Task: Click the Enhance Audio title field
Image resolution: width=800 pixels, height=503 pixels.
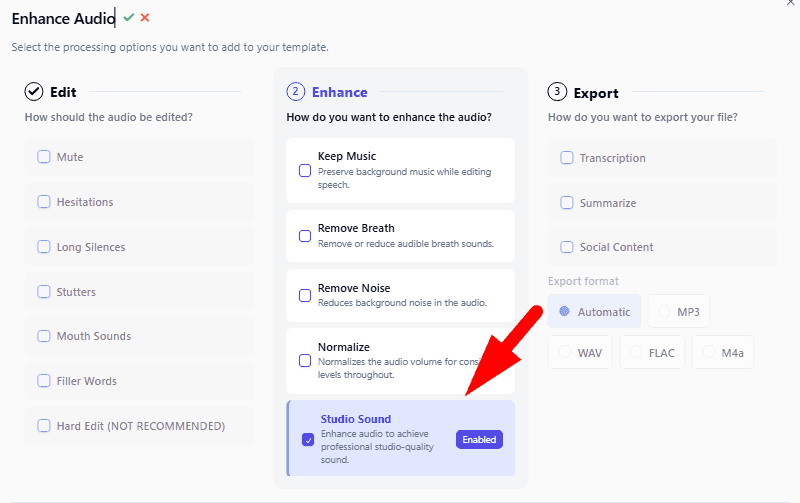Action: tap(62, 17)
